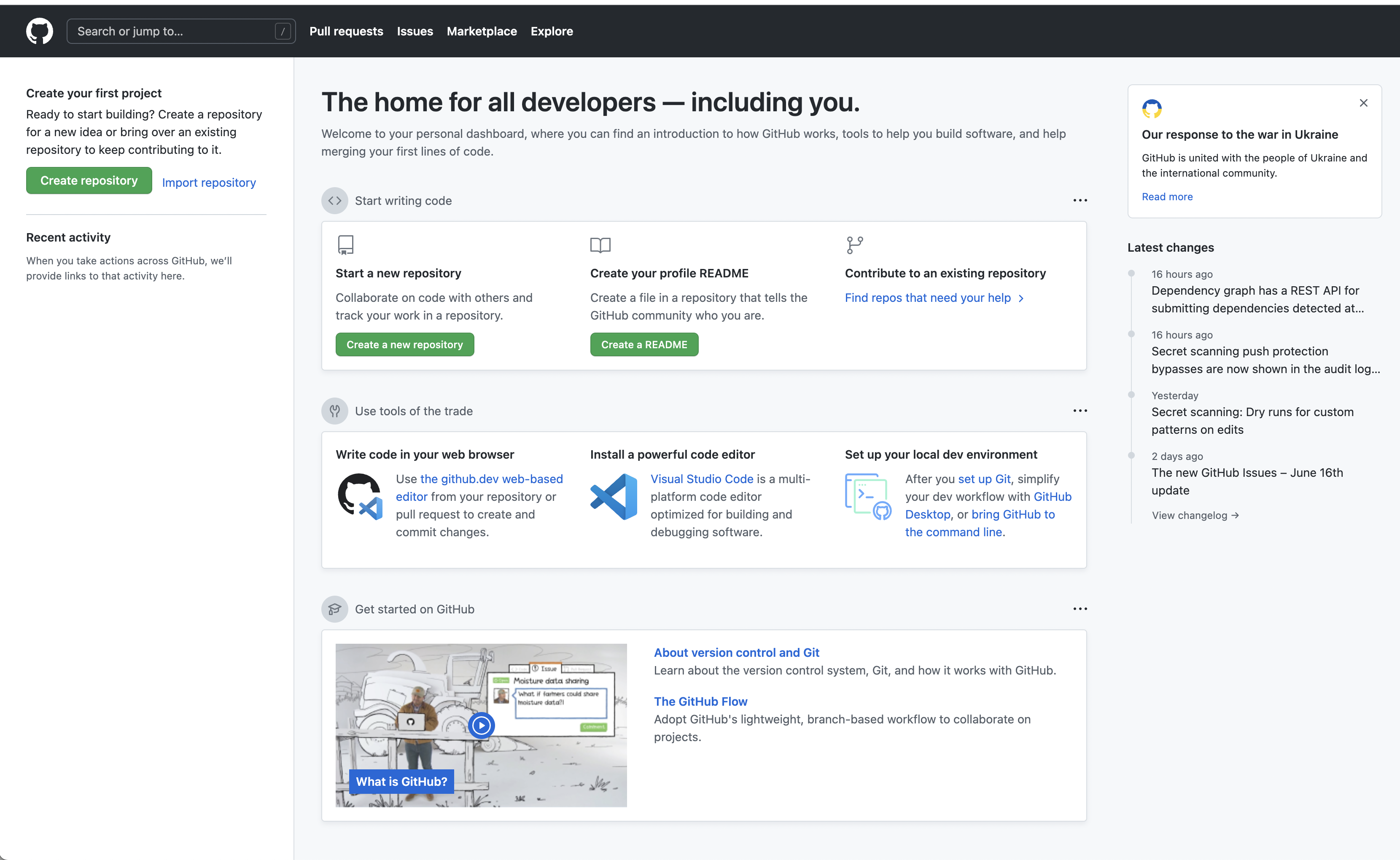Click Read more about Ukraine response
This screenshot has width=1400, height=860.
click(1167, 196)
